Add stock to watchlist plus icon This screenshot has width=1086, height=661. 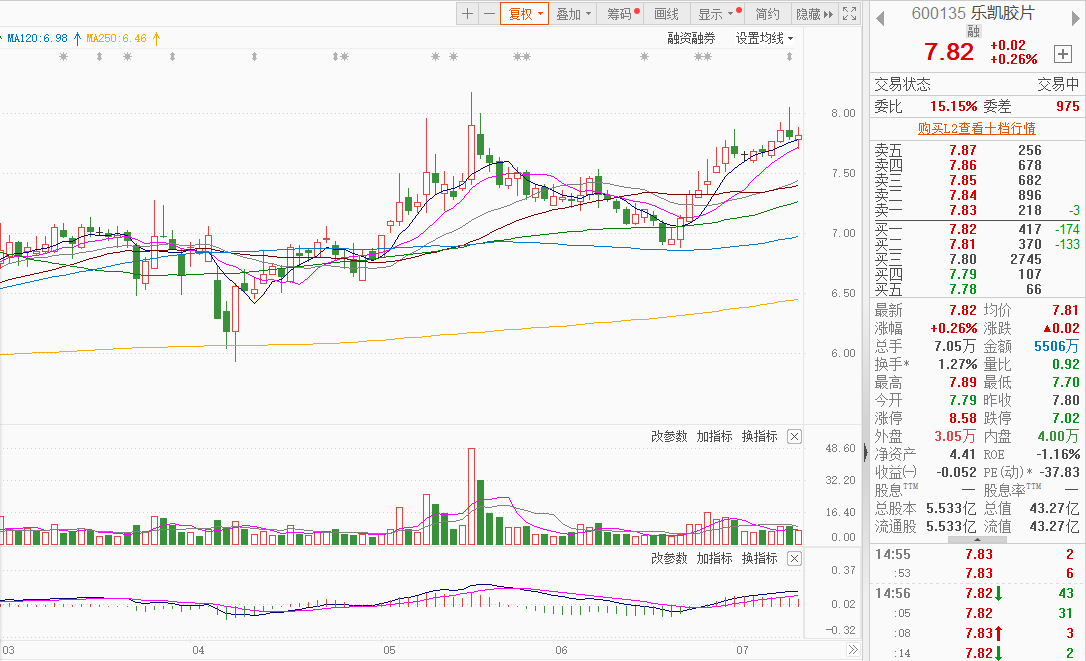pyautogui.click(x=1062, y=54)
